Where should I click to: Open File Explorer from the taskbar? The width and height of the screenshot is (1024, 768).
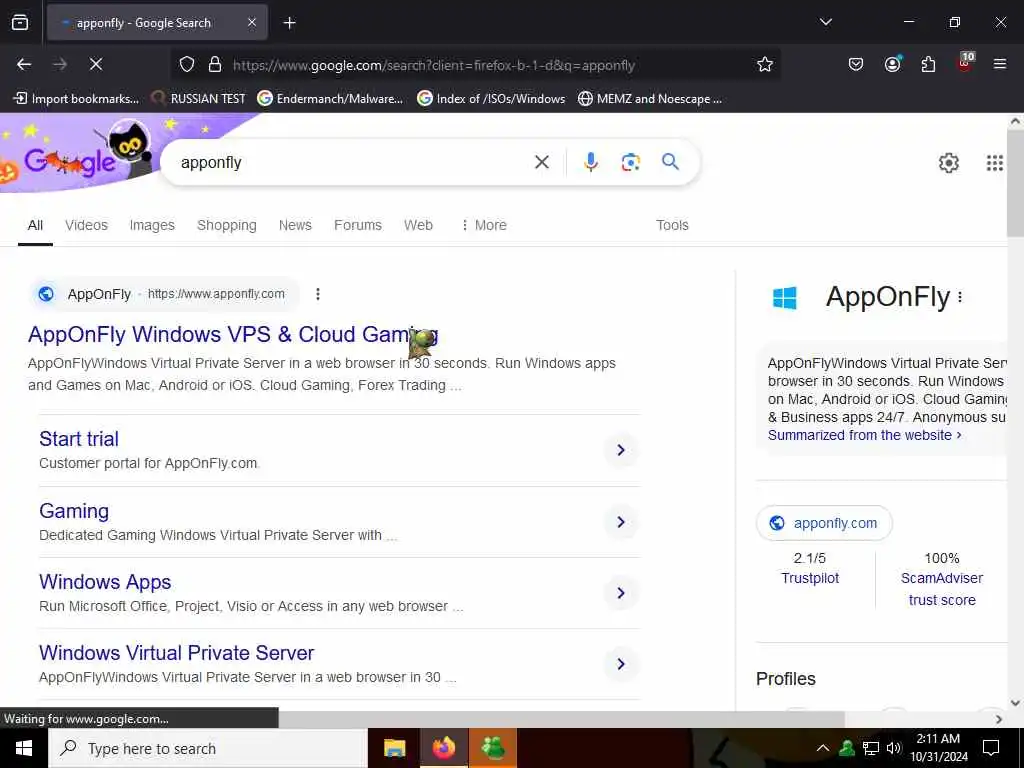394,748
